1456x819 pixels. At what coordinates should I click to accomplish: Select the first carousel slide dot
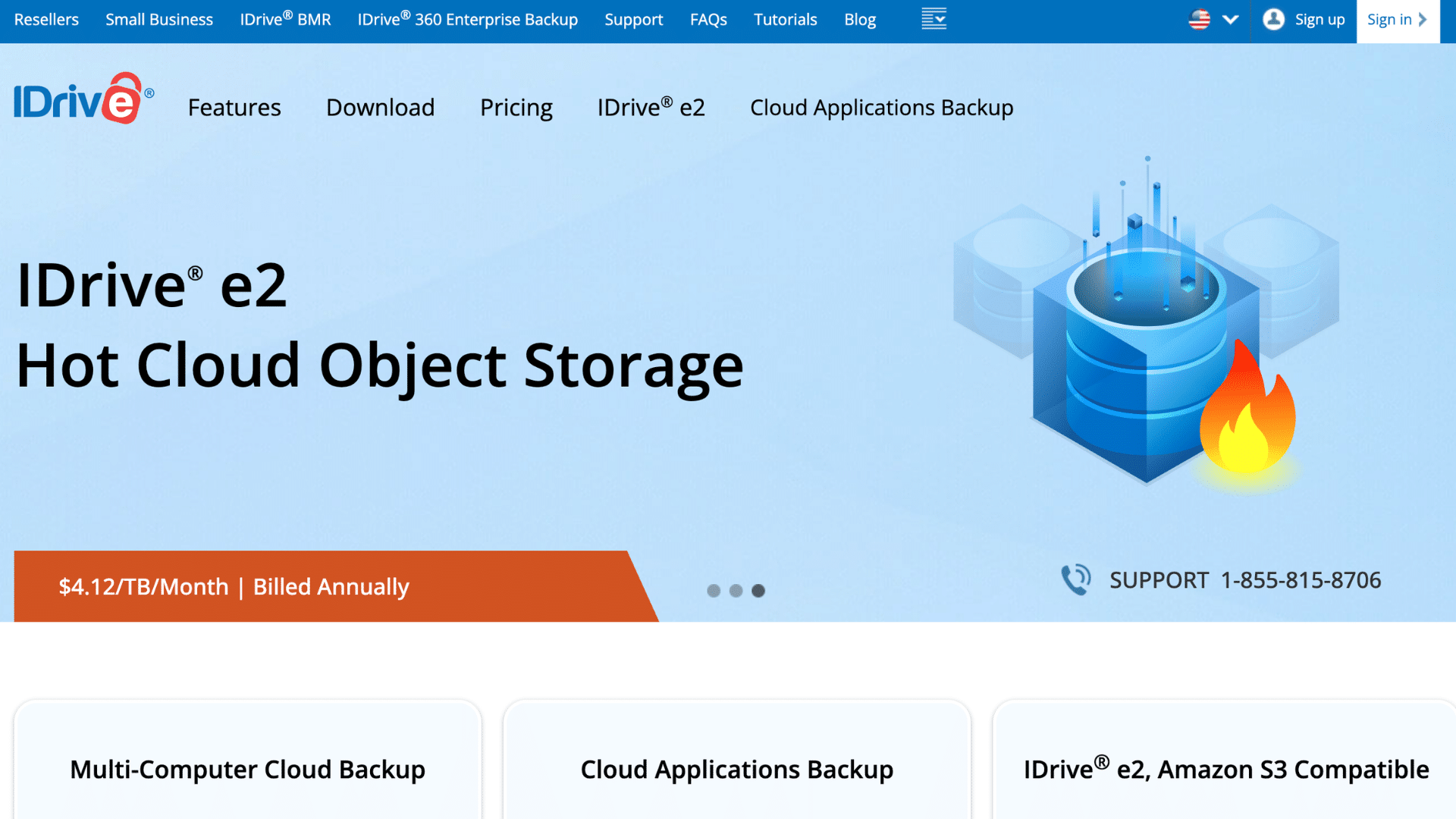point(714,591)
